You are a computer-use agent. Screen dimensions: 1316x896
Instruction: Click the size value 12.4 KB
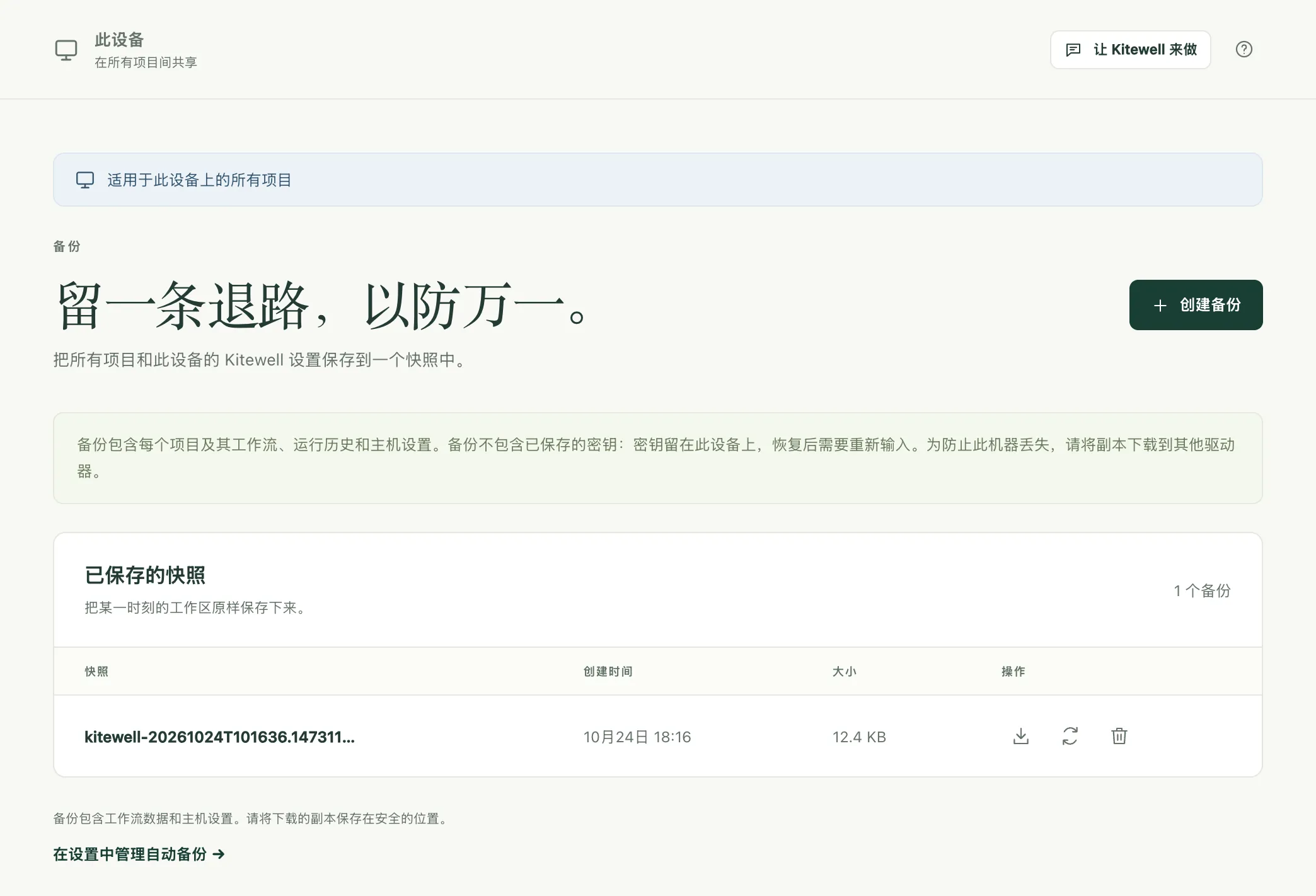859,737
